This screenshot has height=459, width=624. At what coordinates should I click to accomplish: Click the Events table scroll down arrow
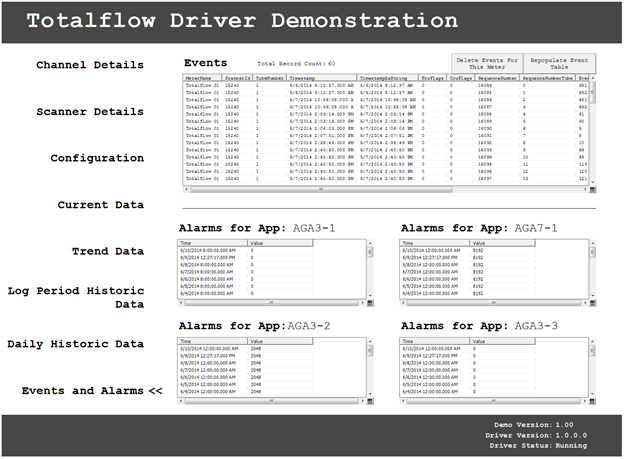tap(592, 182)
